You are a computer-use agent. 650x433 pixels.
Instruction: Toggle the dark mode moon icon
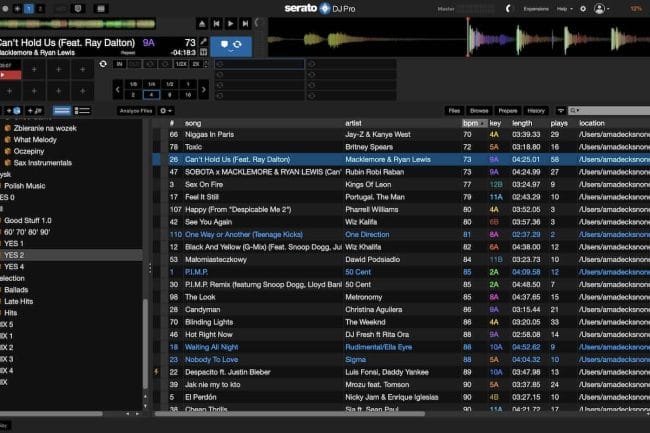tap(508, 9)
